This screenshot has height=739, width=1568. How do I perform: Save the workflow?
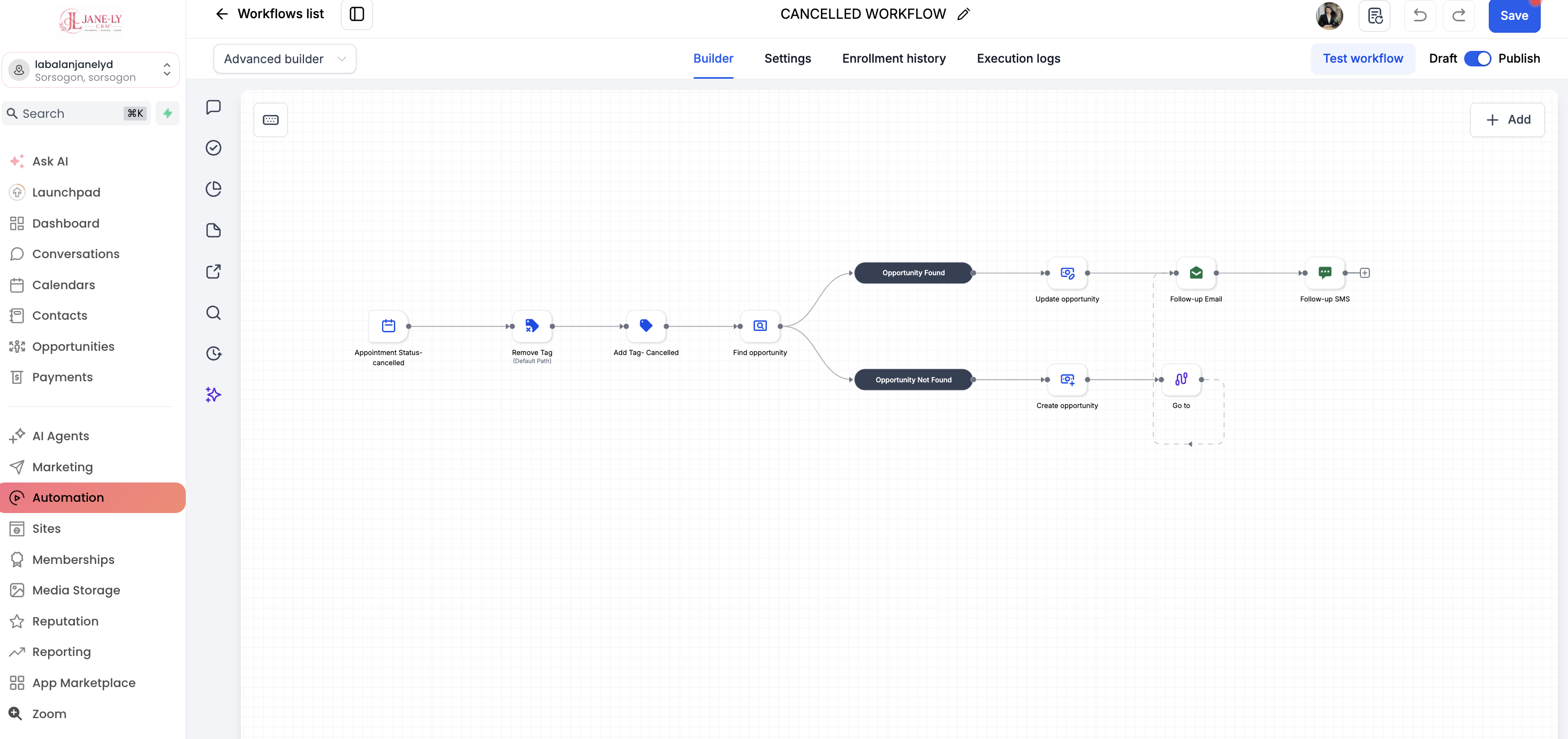coord(1514,16)
